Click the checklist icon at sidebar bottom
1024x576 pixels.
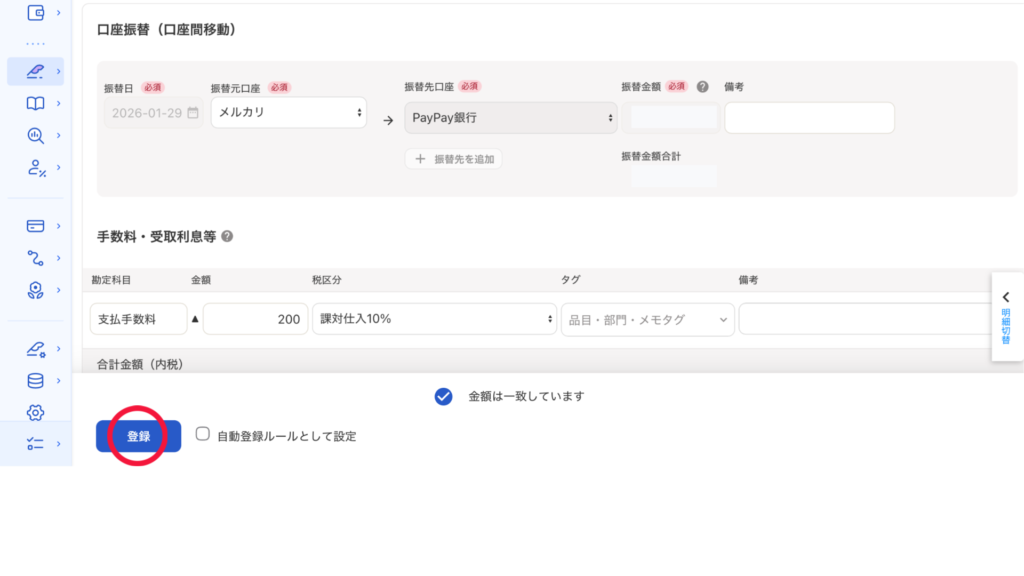36,444
